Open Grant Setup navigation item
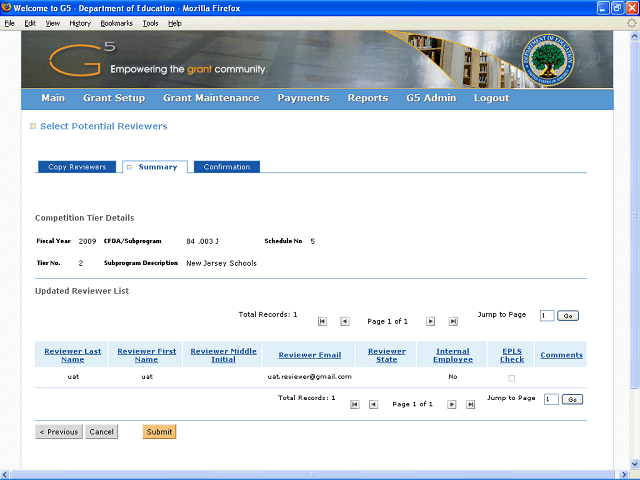Image resolution: width=640 pixels, height=480 pixels. click(114, 98)
